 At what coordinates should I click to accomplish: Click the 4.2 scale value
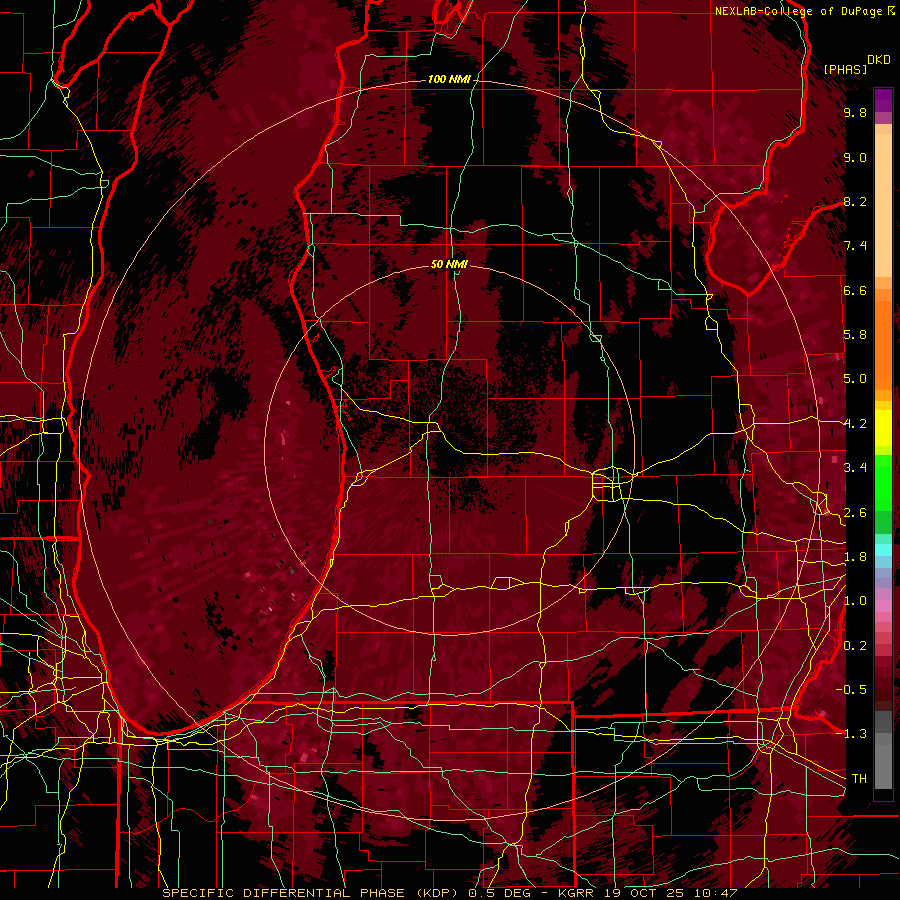[855, 424]
